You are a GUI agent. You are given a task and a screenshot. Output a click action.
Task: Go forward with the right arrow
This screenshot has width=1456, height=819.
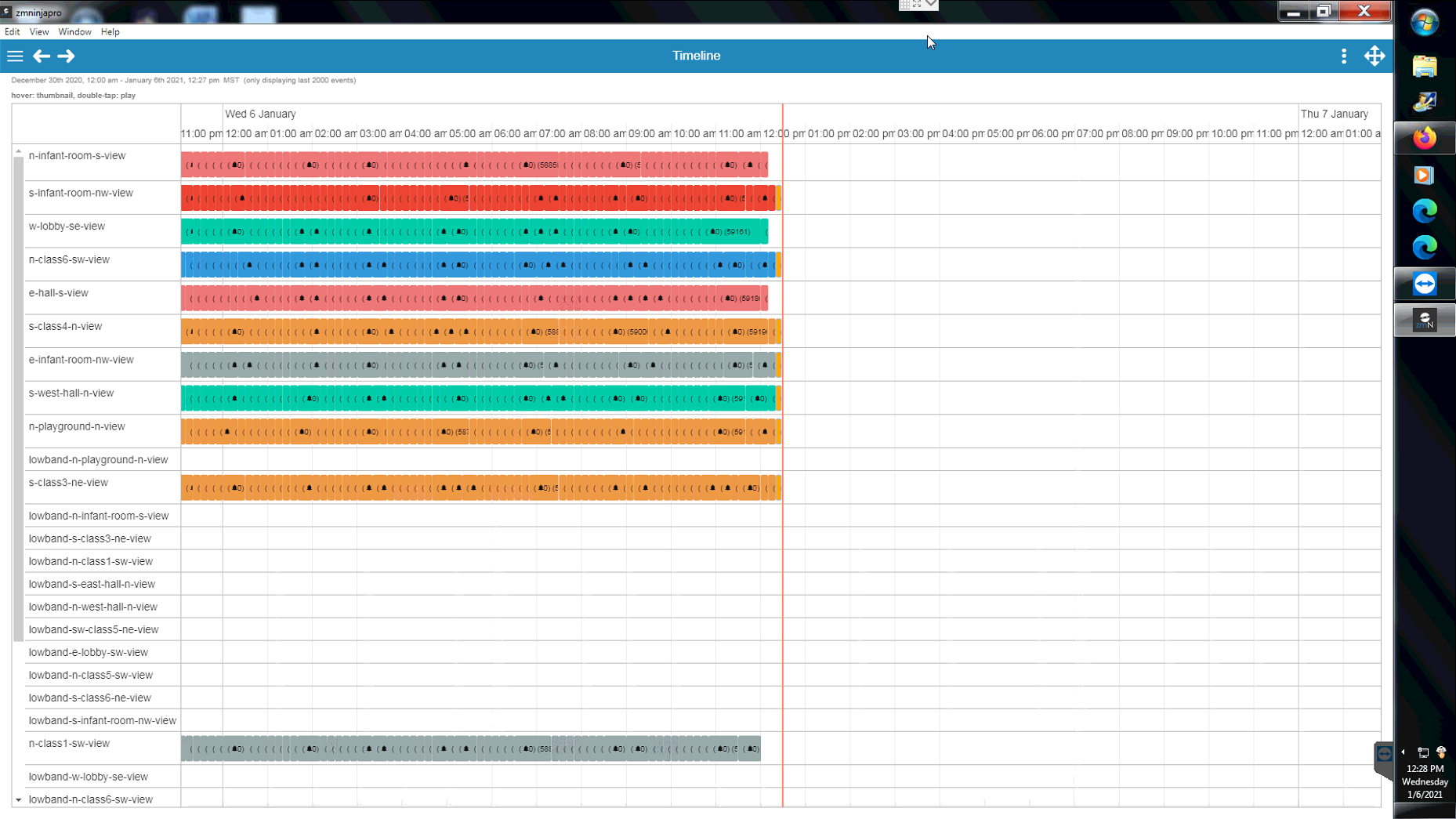[x=66, y=56]
